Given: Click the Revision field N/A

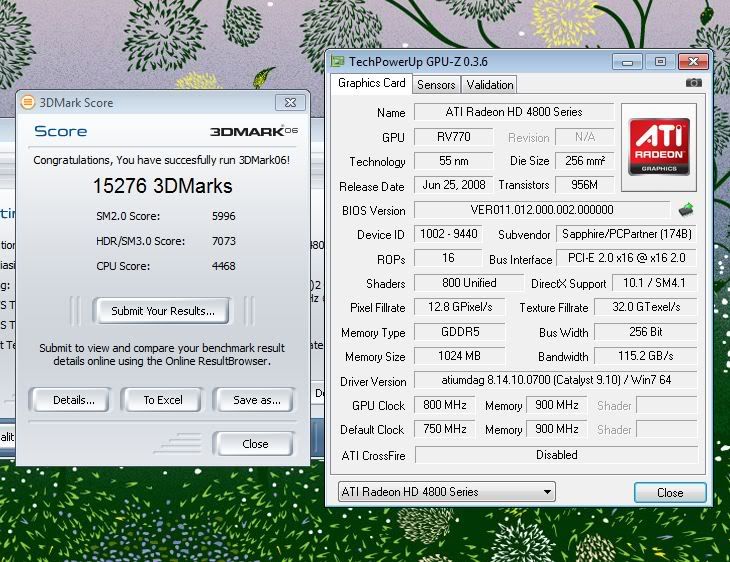Looking at the screenshot, I should 585,136.
